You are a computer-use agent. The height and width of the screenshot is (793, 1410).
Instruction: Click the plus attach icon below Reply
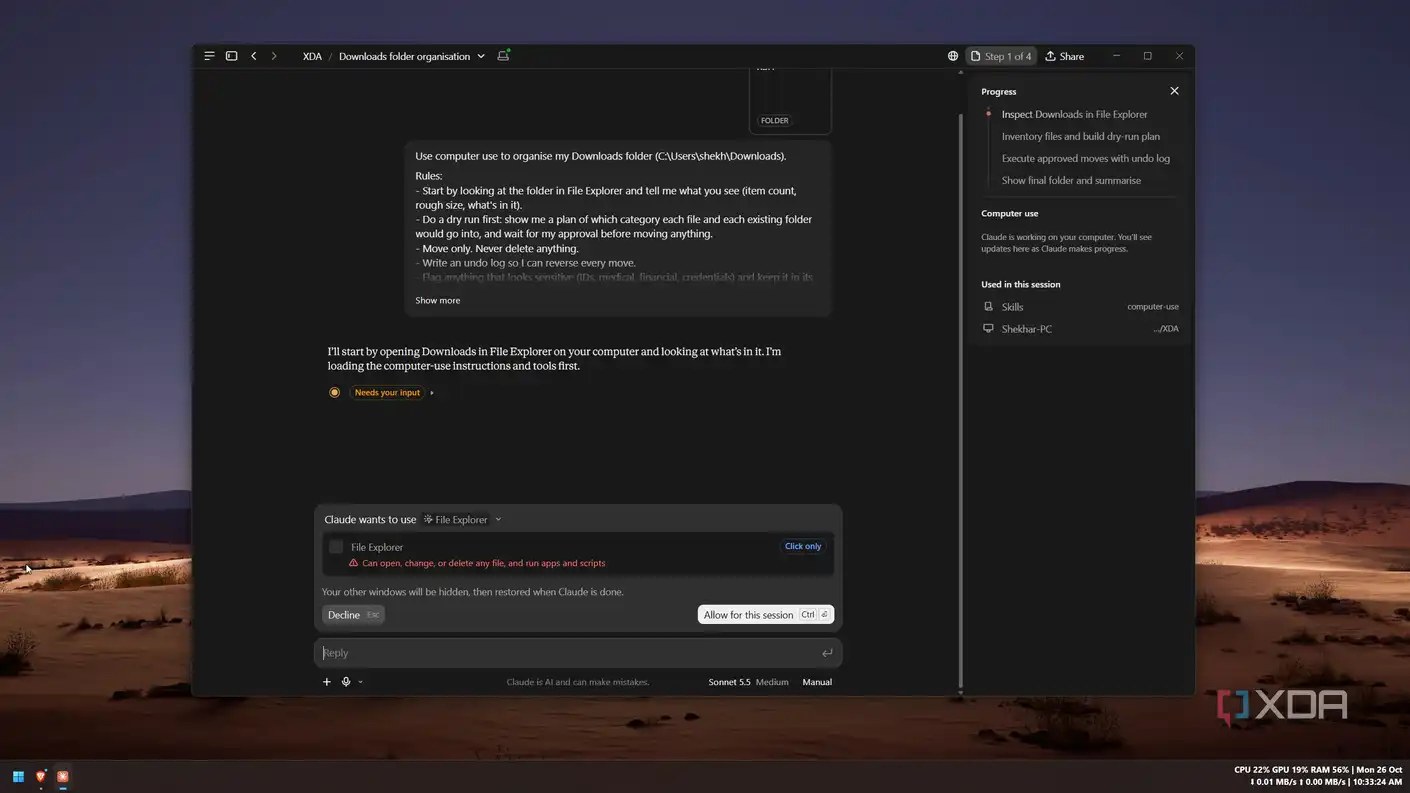(x=326, y=682)
